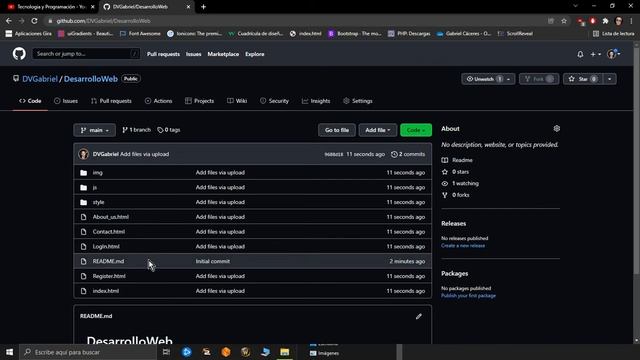
Task: Click the Register.html file icon
Action: click(84, 276)
